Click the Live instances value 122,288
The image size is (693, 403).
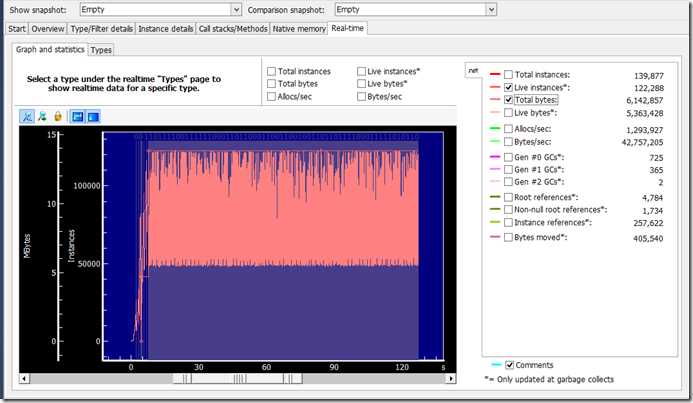point(649,88)
